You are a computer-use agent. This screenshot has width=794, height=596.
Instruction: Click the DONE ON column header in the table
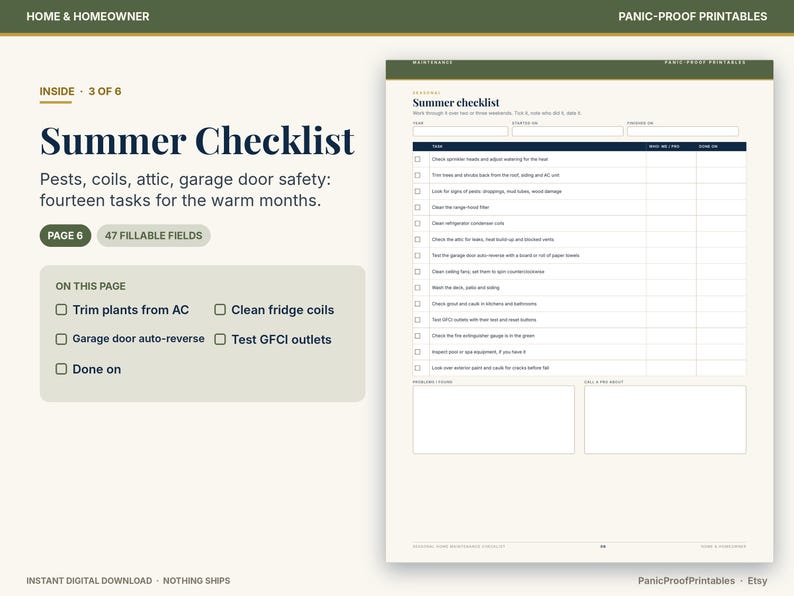click(x=708, y=146)
